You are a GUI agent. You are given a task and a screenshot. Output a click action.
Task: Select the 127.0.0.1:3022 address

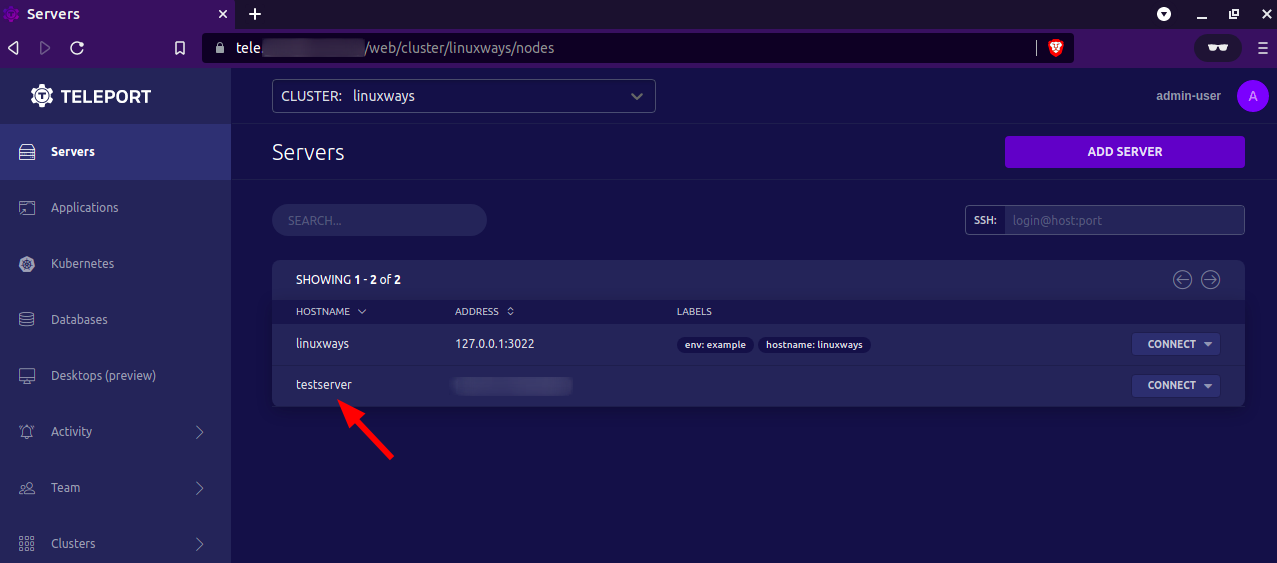coord(495,343)
